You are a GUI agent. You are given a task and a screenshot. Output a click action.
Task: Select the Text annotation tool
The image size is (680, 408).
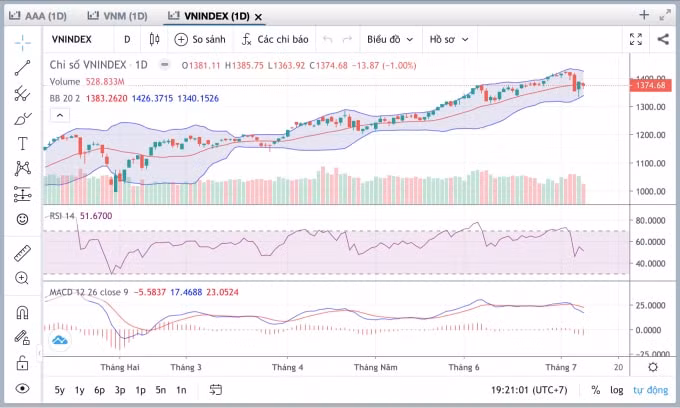(x=23, y=144)
